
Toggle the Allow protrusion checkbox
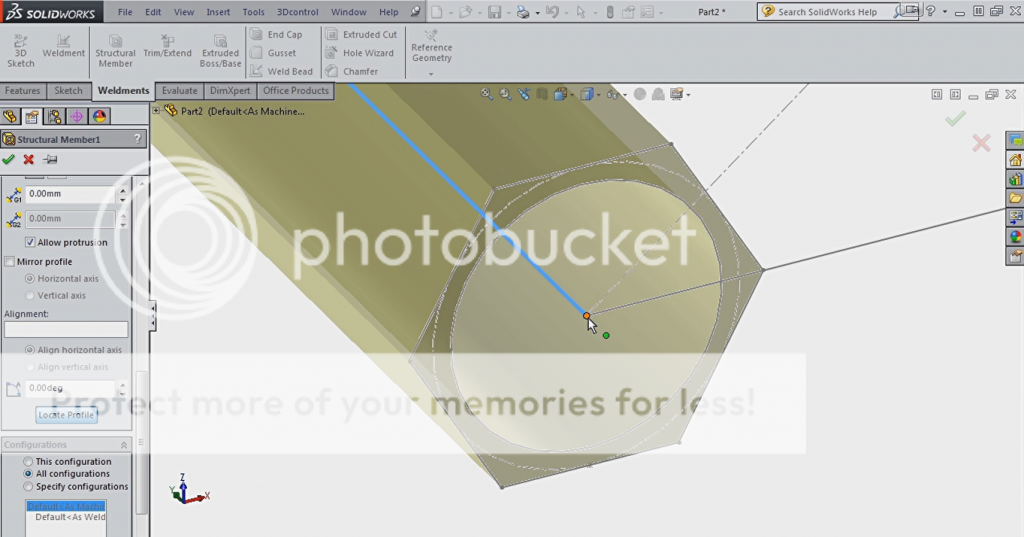click(30, 242)
